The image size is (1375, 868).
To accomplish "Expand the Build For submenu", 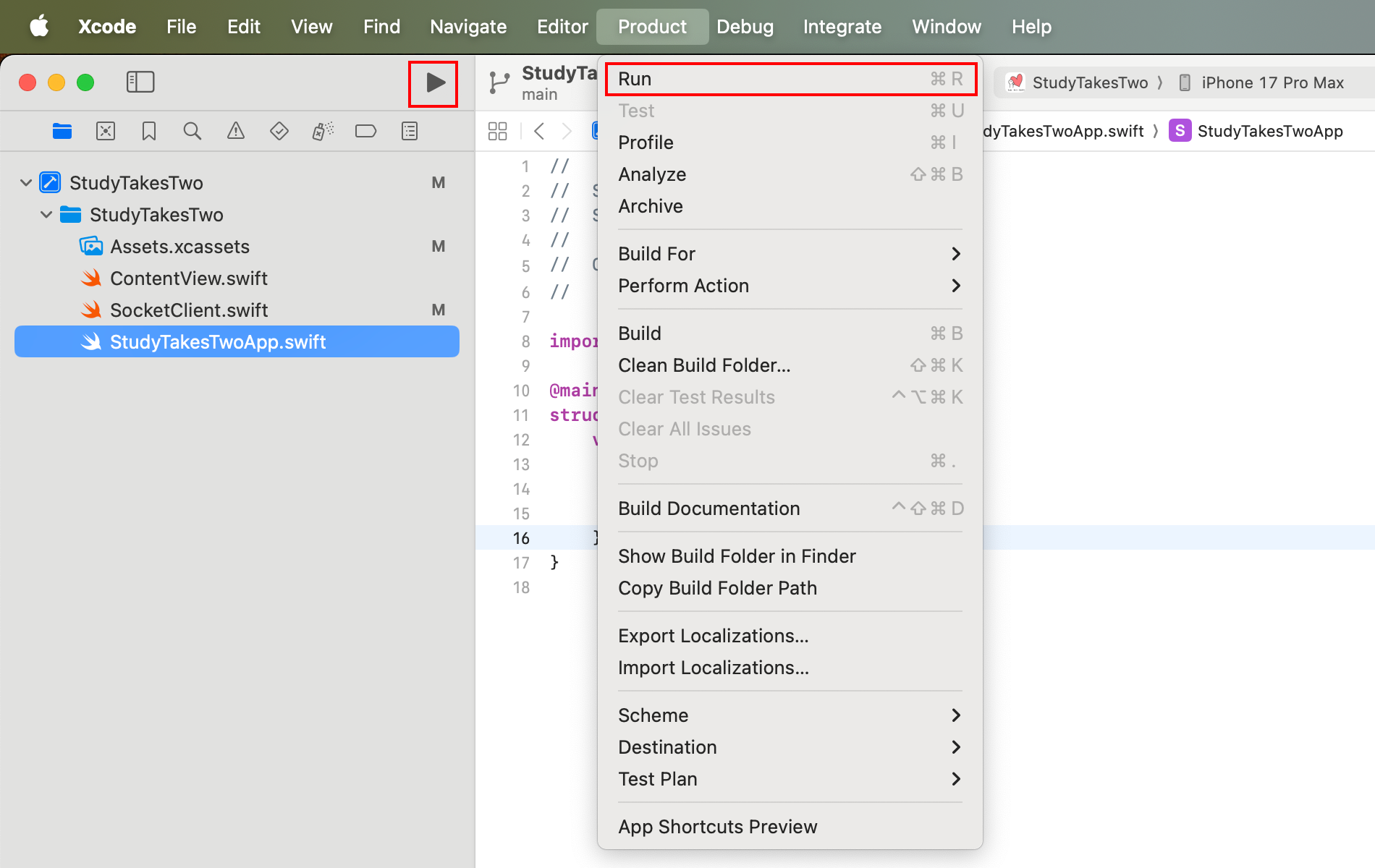I will (790, 254).
